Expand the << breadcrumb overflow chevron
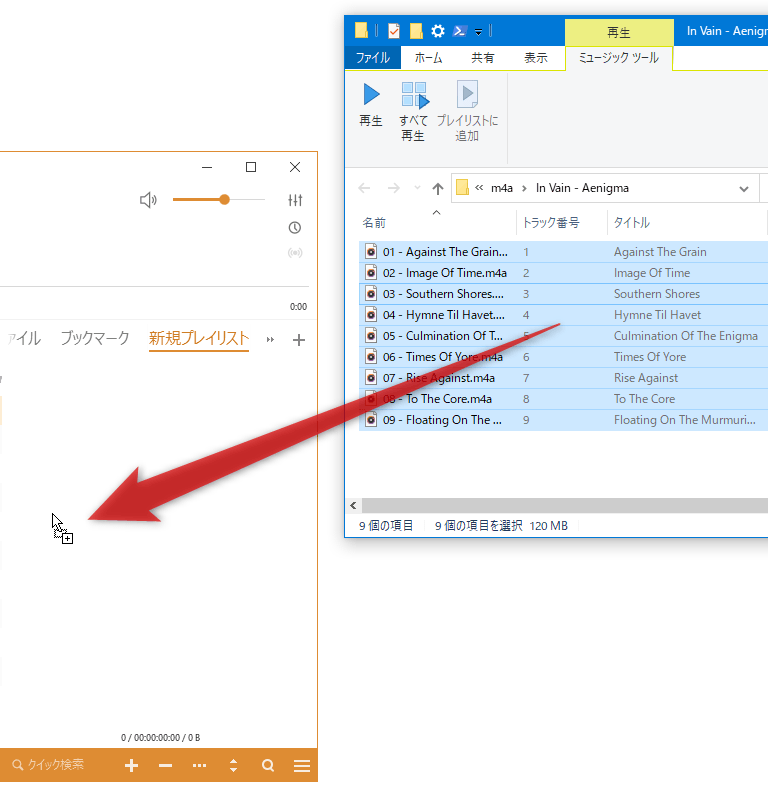The image size is (768, 790). tap(479, 187)
